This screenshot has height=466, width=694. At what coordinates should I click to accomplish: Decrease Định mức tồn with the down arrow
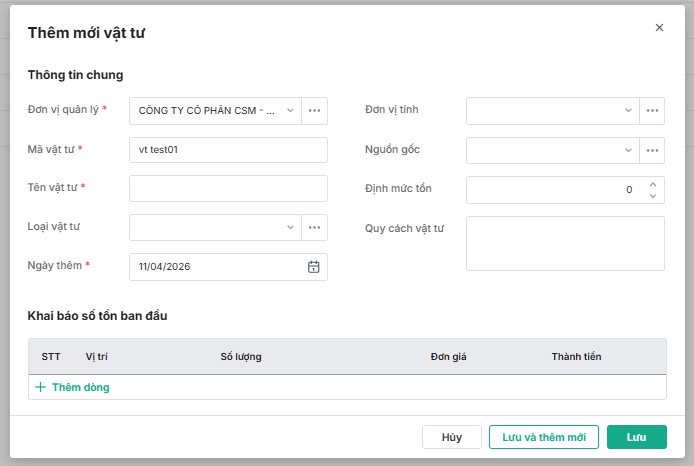tap(652, 195)
